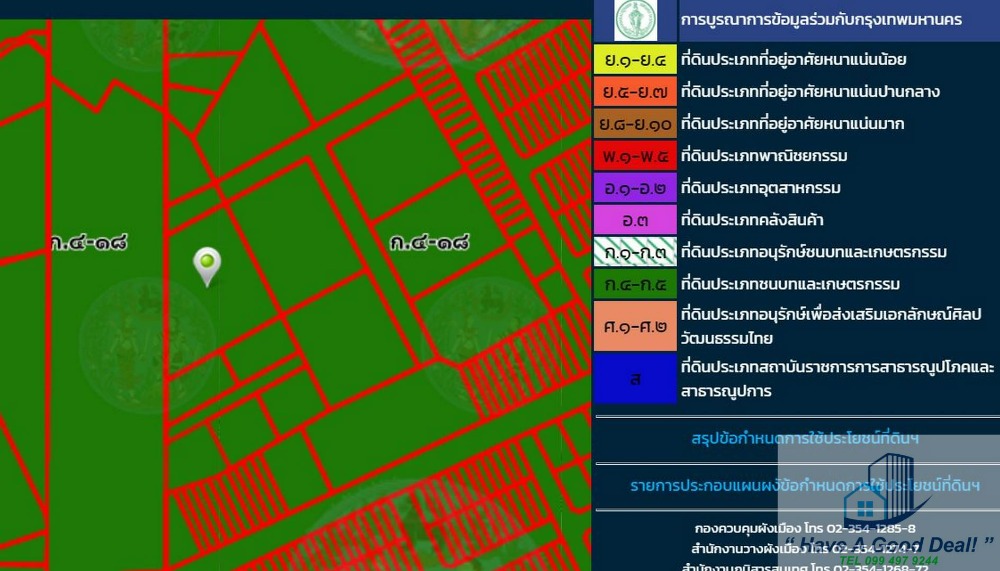1000x571 pixels.
Task: Click legend text ที่ดินประเภทอนุรักษ์ชนบทและเกษตรกรรม
Action: point(814,251)
